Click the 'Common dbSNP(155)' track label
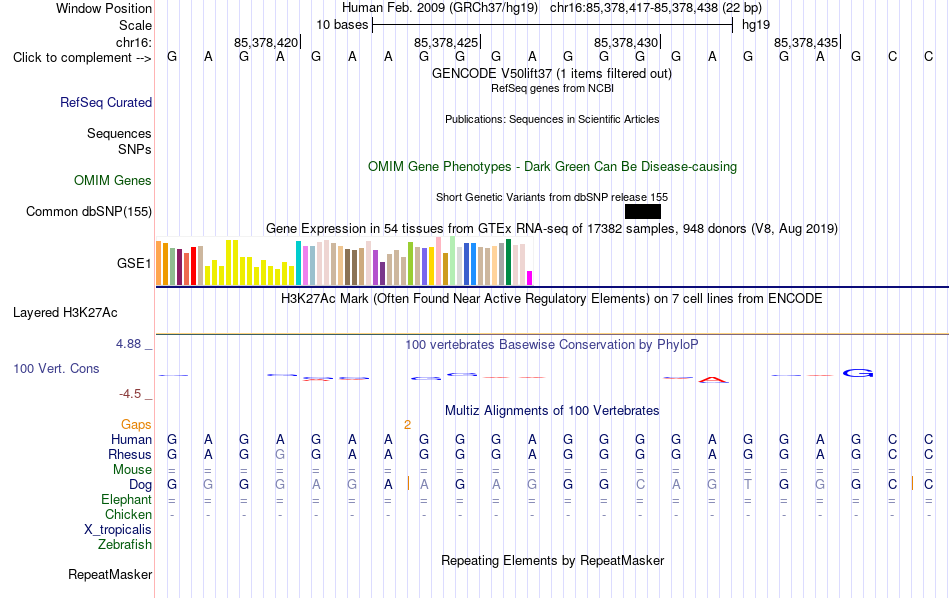The height and width of the screenshot is (598, 950). [89, 211]
